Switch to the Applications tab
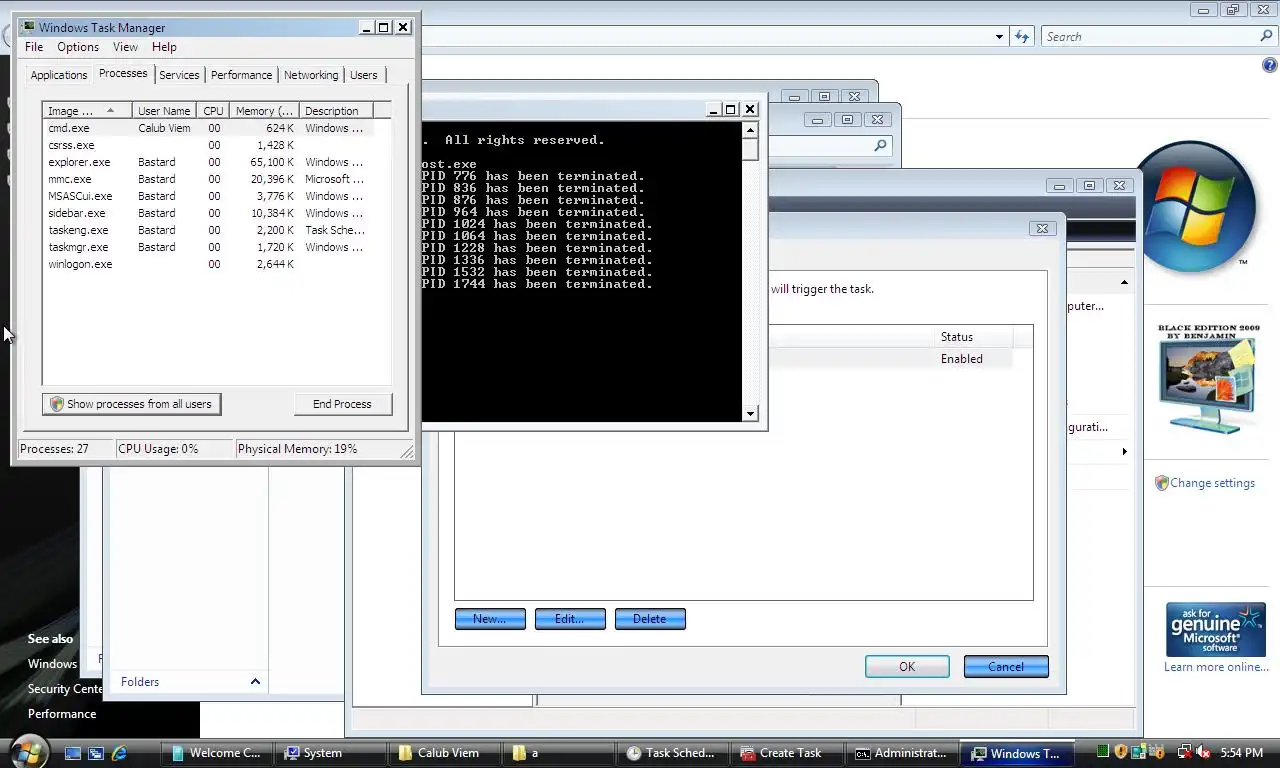The height and width of the screenshot is (768, 1280). (x=59, y=75)
